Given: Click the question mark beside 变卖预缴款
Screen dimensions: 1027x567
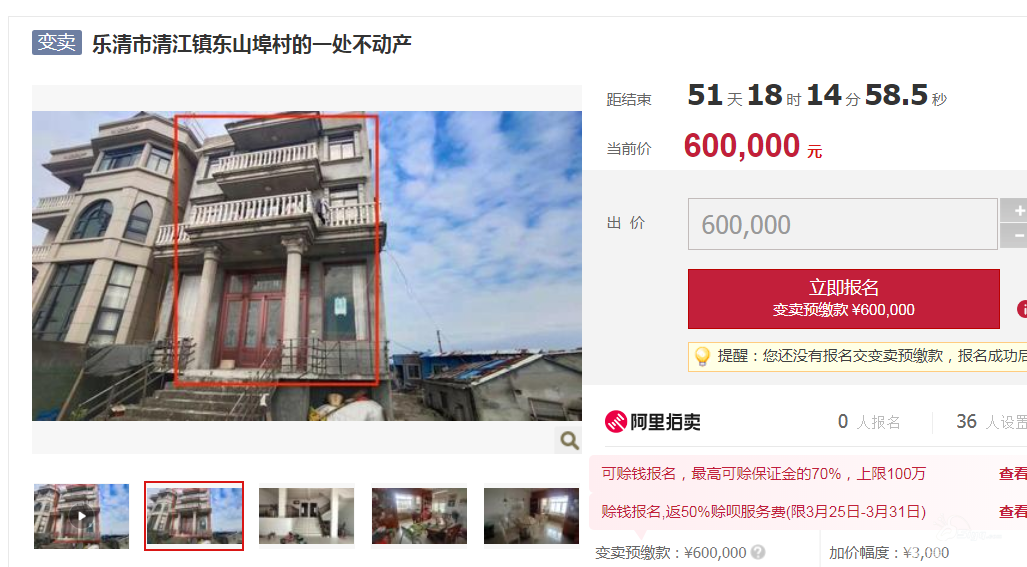Looking at the screenshot, I should (758, 552).
